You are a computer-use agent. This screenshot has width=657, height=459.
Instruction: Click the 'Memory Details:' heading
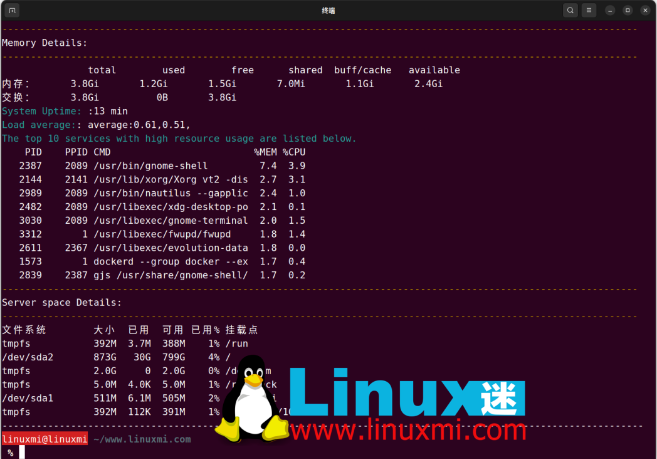[44, 43]
